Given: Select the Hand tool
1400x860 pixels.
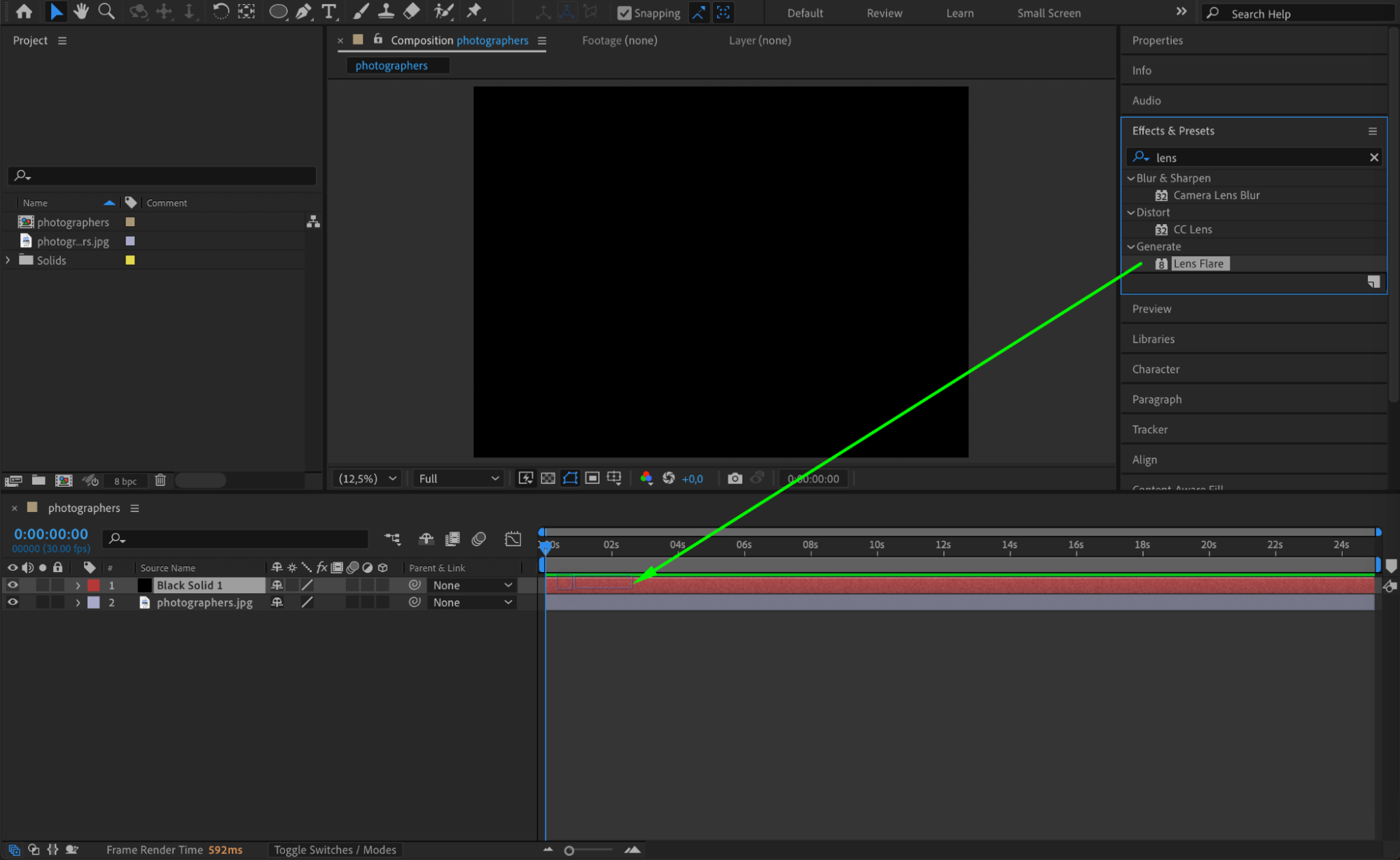Looking at the screenshot, I should point(81,11).
